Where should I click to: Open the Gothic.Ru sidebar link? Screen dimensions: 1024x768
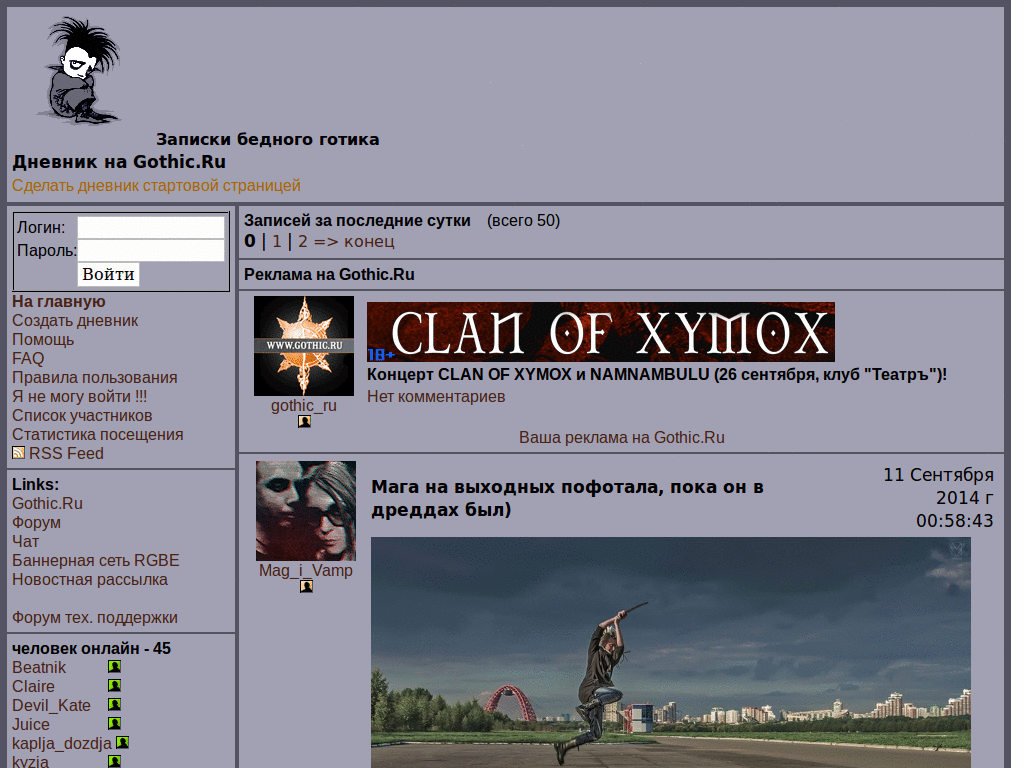click(x=47, y=504)
